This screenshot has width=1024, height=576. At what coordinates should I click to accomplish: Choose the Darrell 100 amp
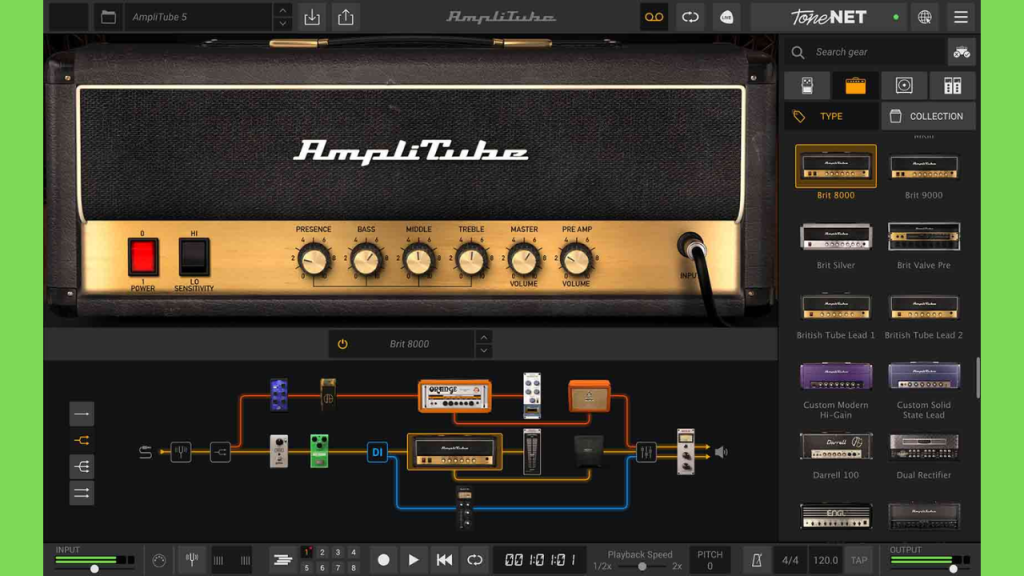pos(836,447)
